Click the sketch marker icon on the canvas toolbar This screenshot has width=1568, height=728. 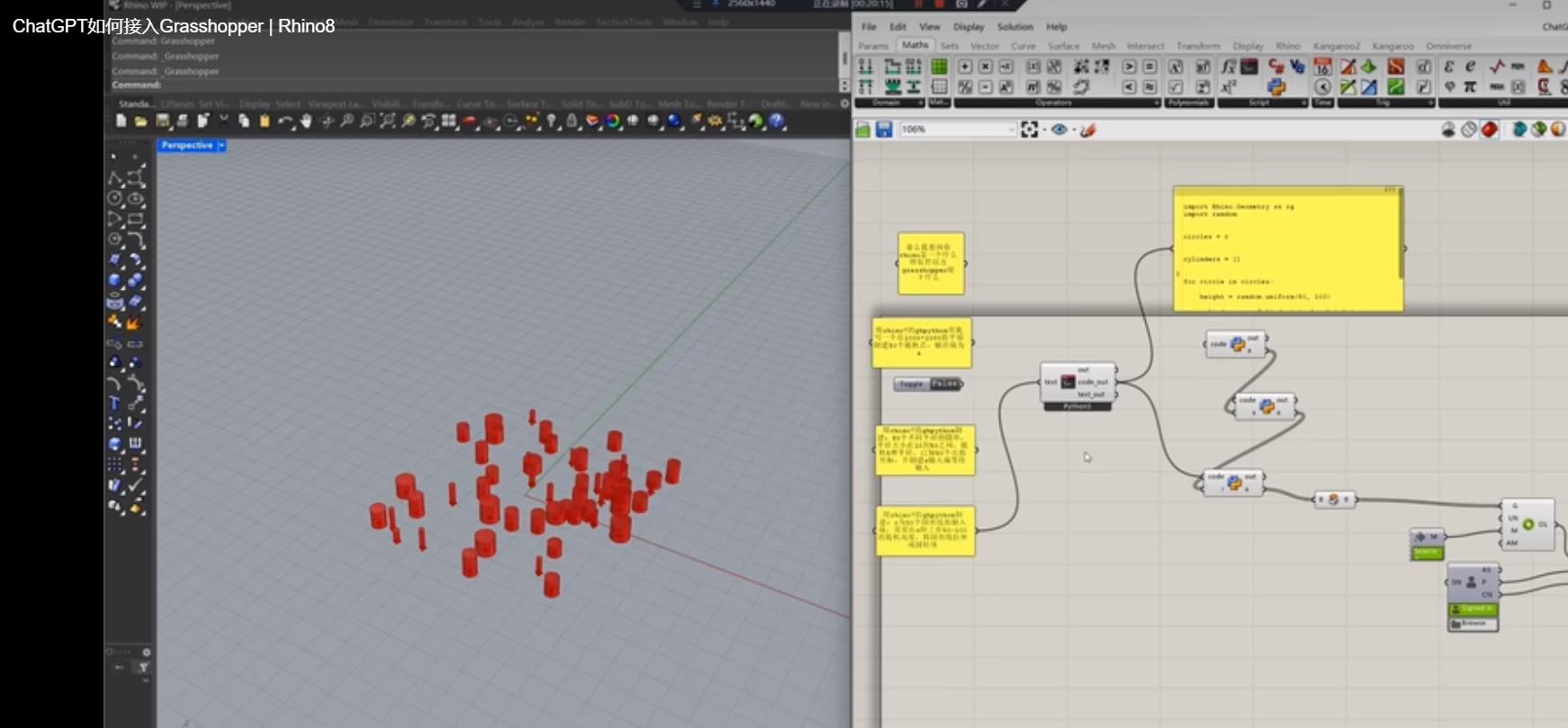[x=1088, y=130]
